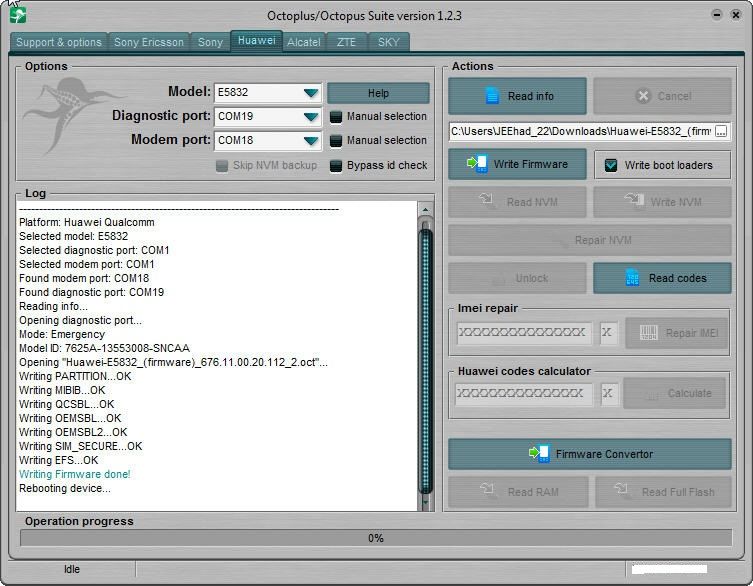Click the Huawei codes calculator IMEI field
Viewport: 753px width, 586px height.
(523, 393)
